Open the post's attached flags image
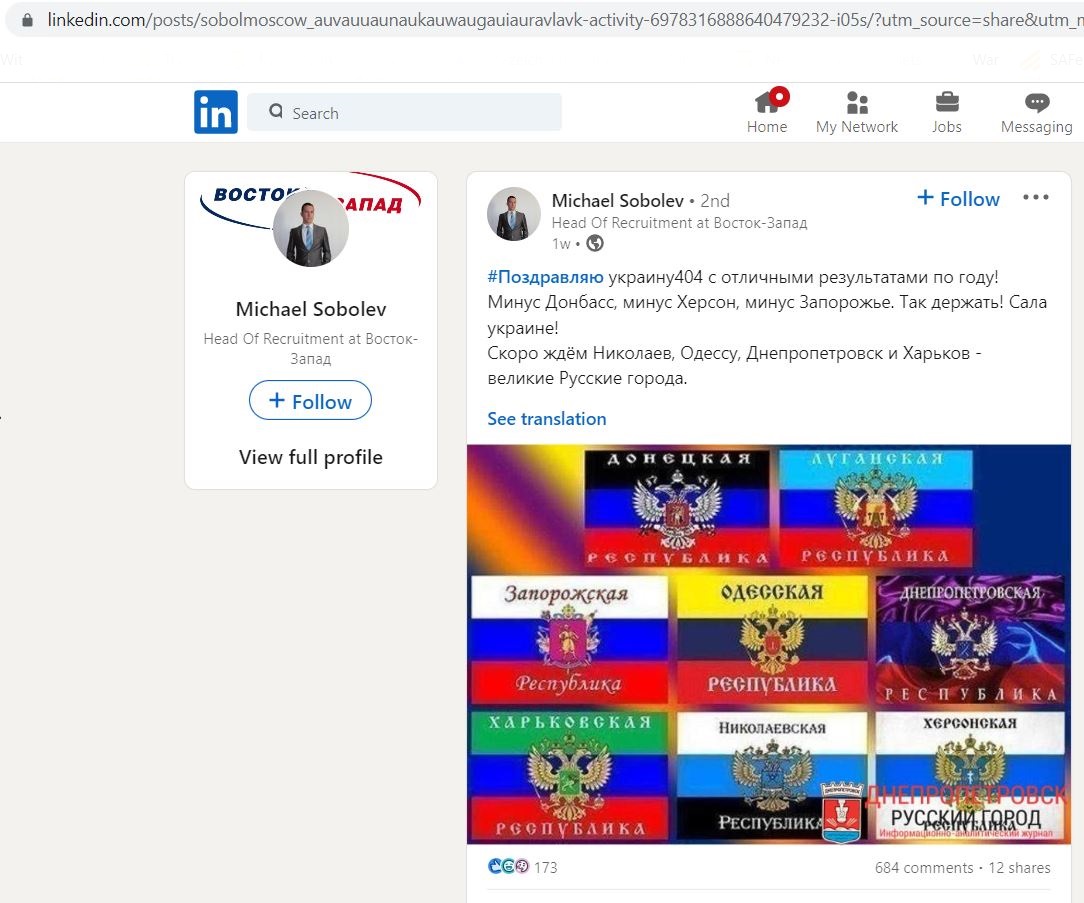Viewport: 1084px width, 903px height. (769, 644)
